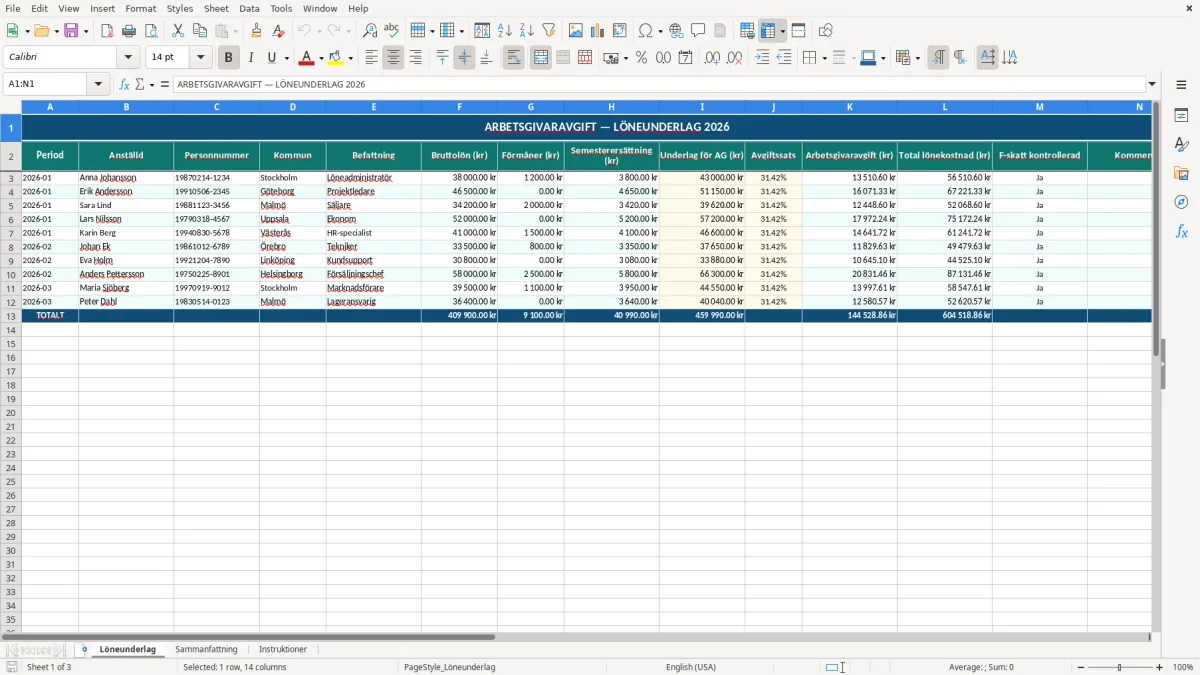Open the Sidebar Gallery icon
Screen dimensions: 1200x675
[1181, 173]
